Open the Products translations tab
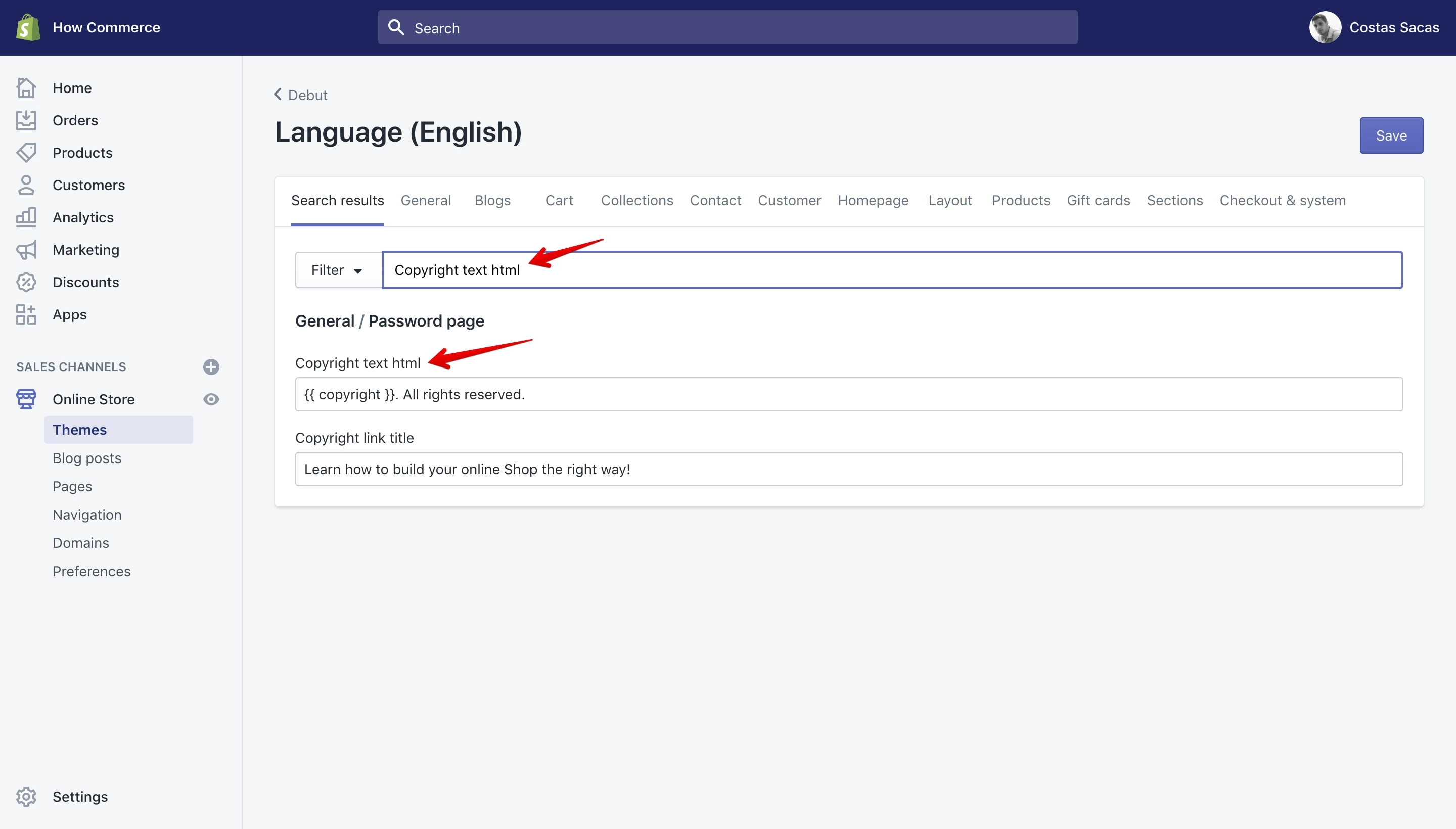Viewport: 1456px width, 829px height. tap(1021, 200)
